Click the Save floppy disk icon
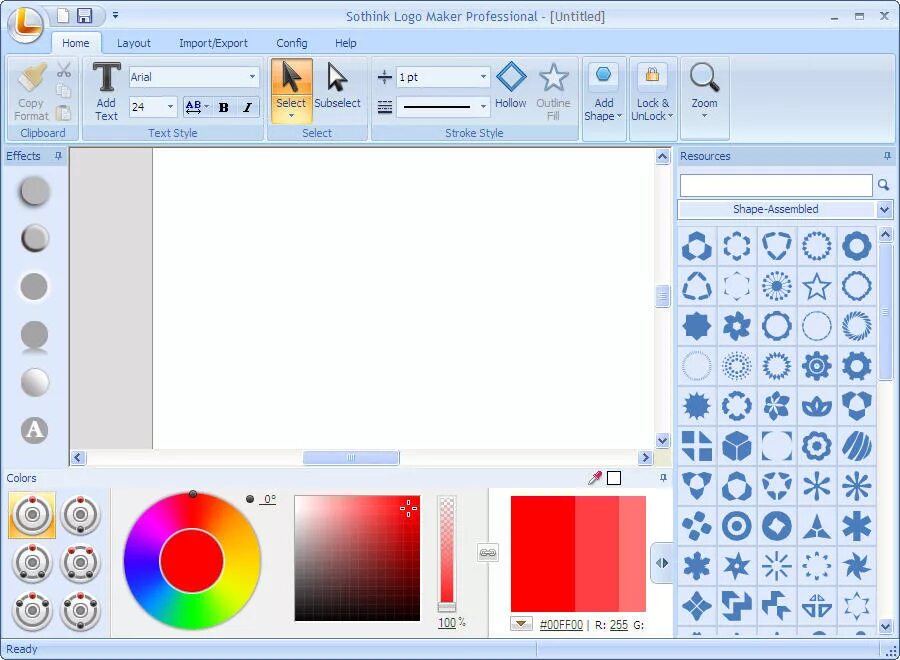The width and height of the screenshot is (900, 660). [x=84, y=15]
